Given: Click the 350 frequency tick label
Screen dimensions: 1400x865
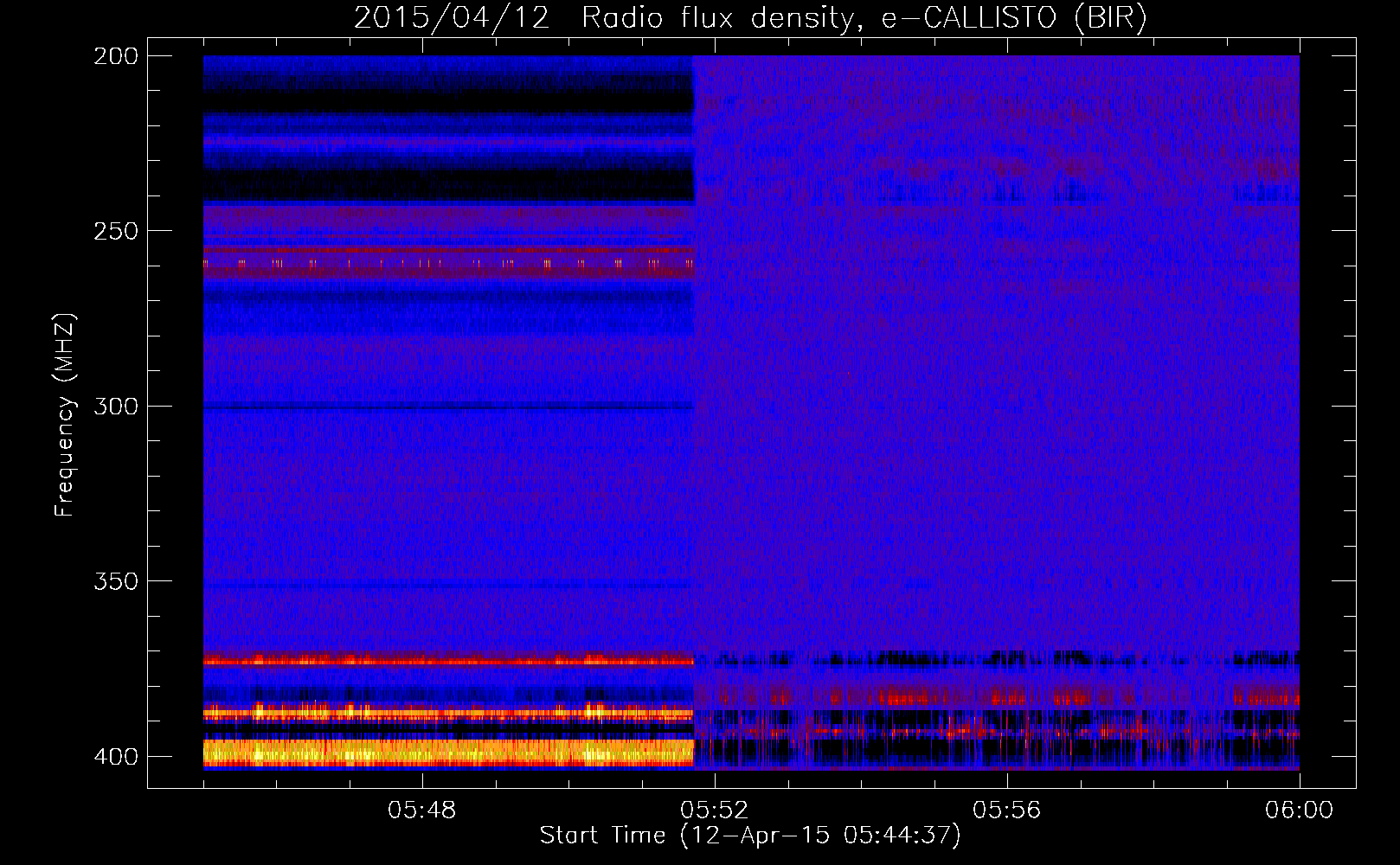Looking at the screenshot, I should pos(116,581).
